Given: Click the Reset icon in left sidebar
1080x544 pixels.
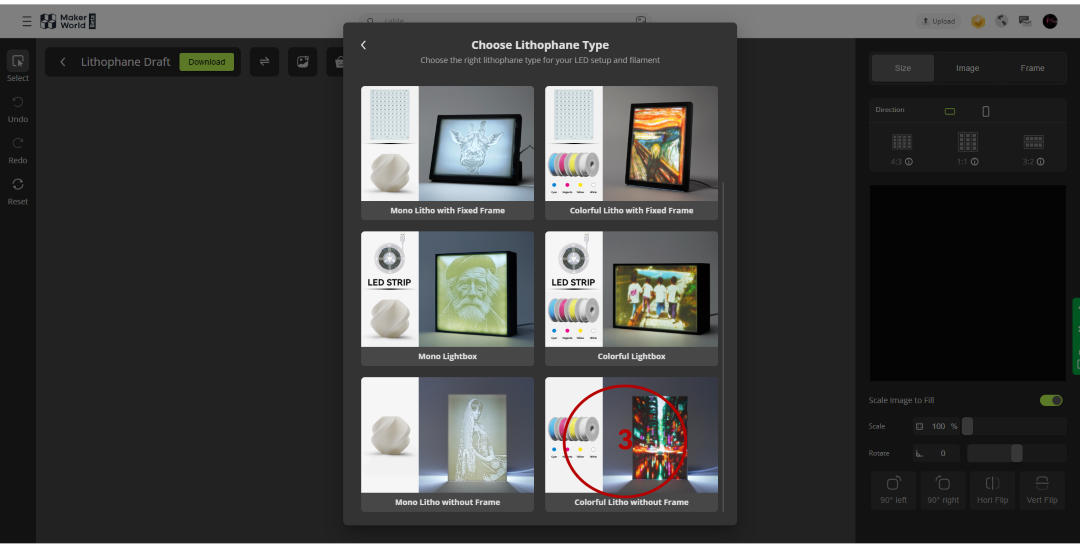Looking at the screenshot, I should [17, 184].
